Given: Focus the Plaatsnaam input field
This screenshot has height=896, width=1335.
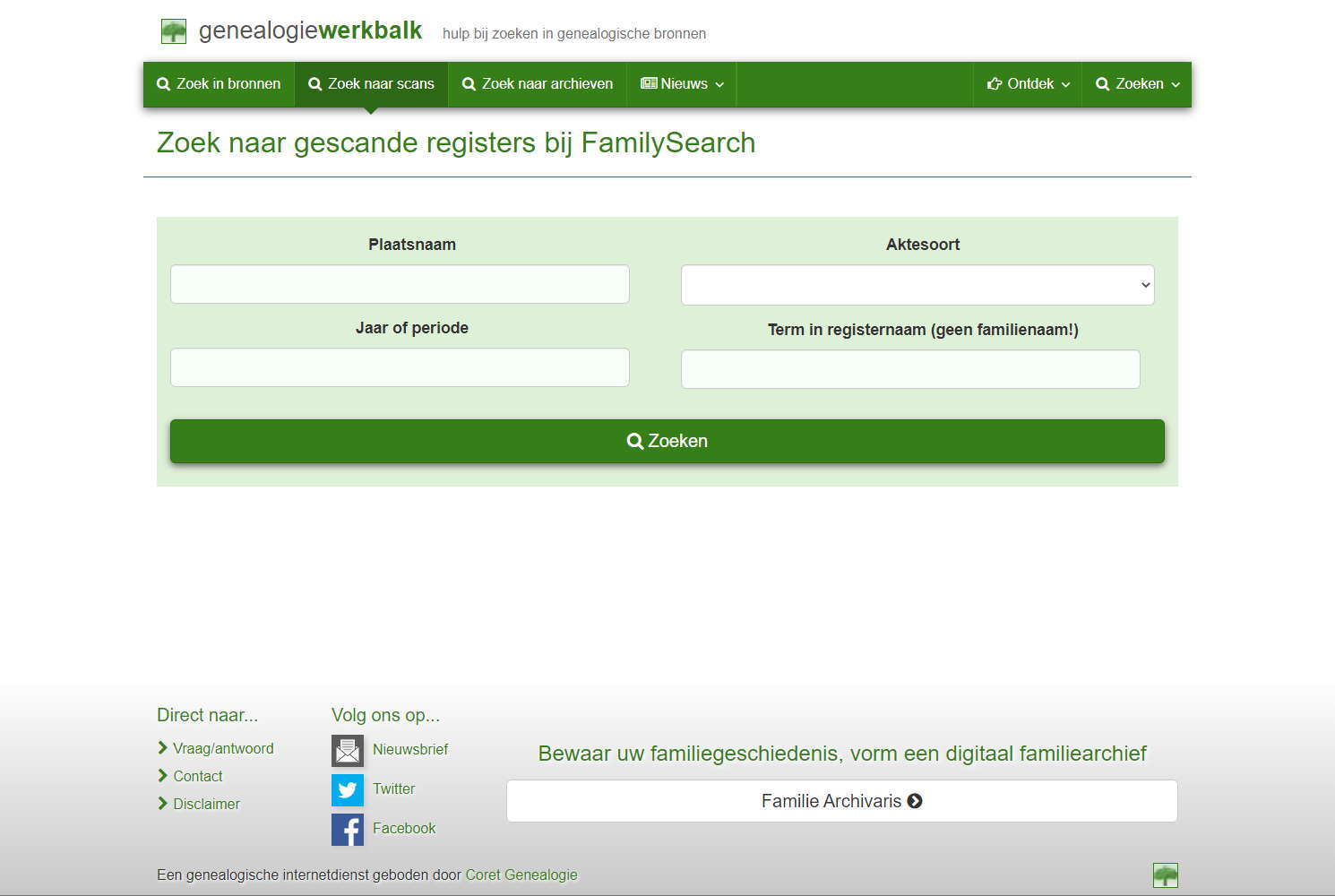Looking at the screenshot, I should tap(400, 284).
